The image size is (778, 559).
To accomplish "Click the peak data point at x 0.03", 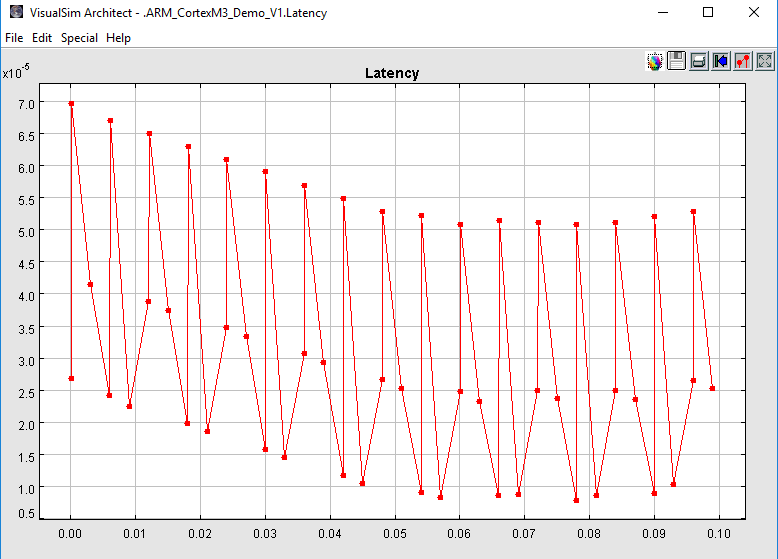I will click(x=265, y=171).
